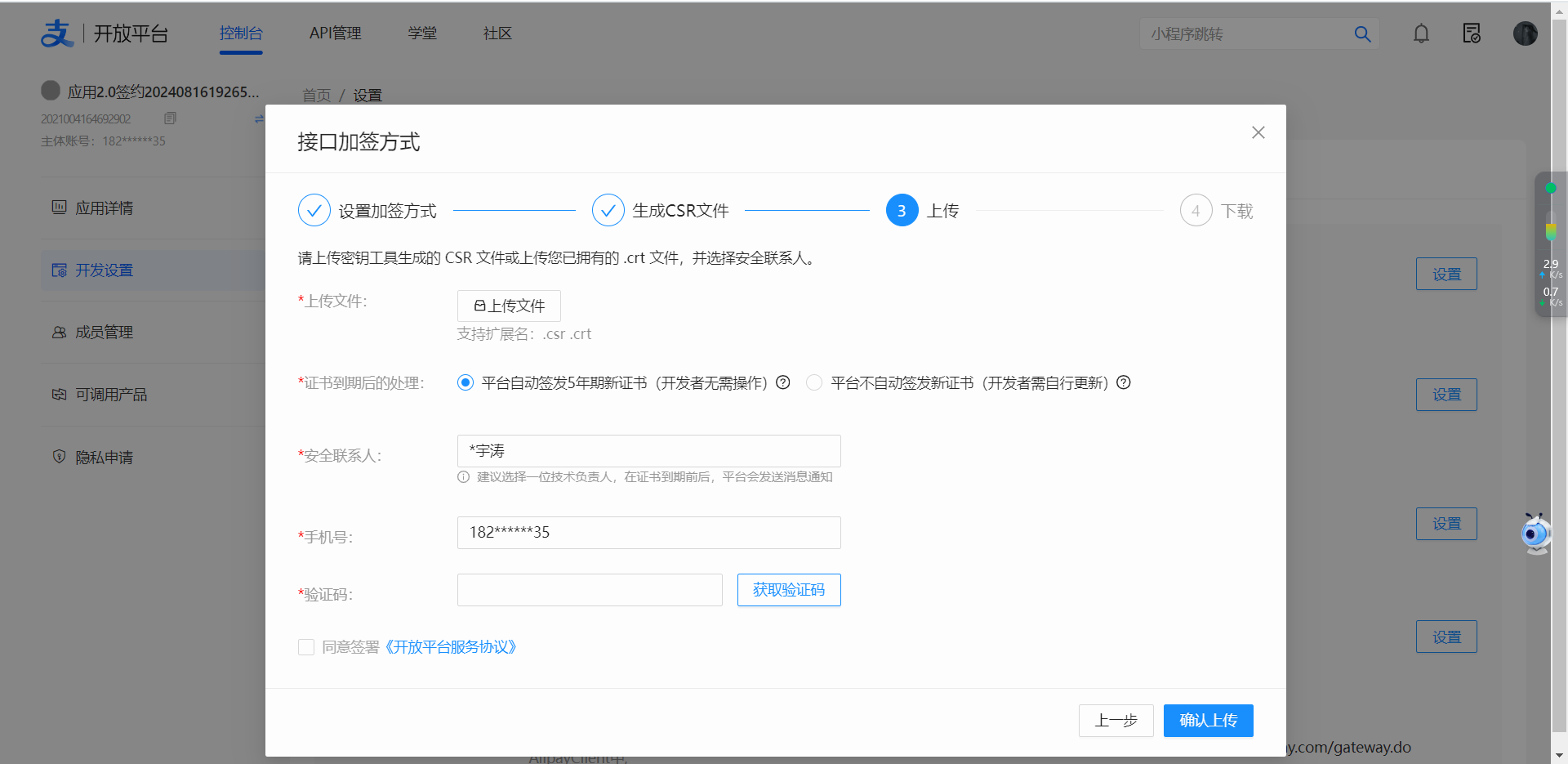Viewport: 1568px width, 764px height.
Task: Open the 开放平台服务协议 agreement link
Action: pyautogui.click(x=450, y=647)
